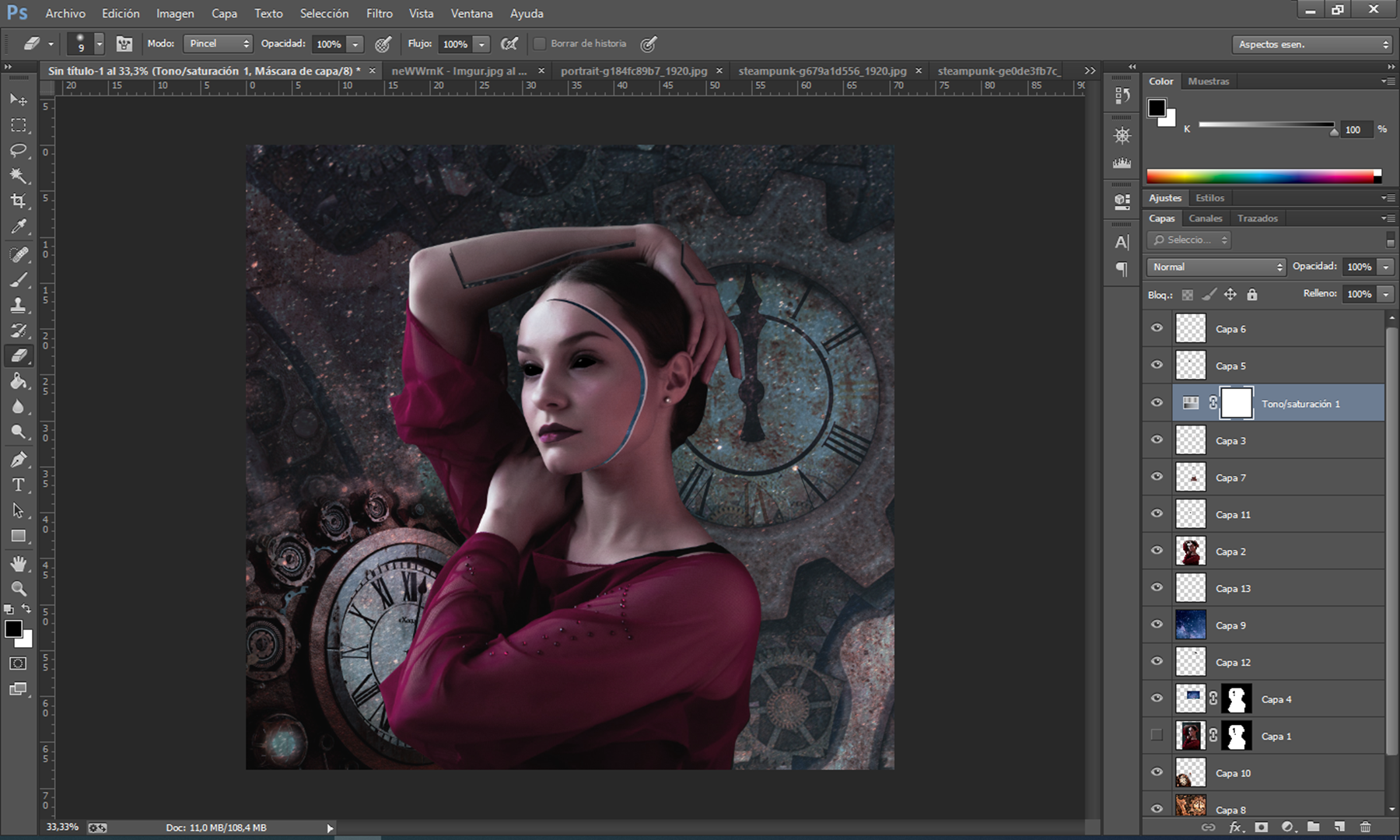Show hidden layer Capa 1
The image size is (1400, 840).
(x=1157, y=735)
